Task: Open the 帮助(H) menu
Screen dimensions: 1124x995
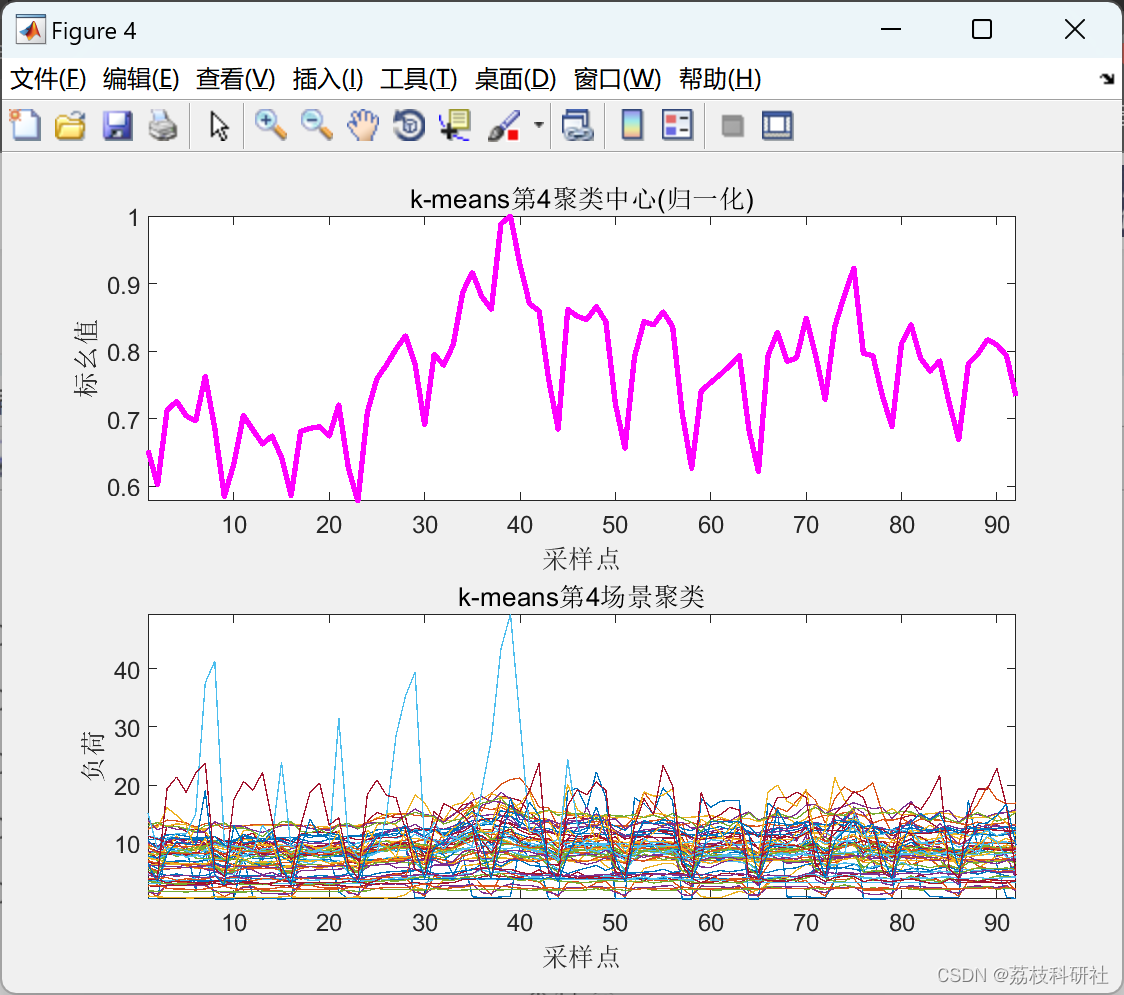Action: [x=720, y=79]
